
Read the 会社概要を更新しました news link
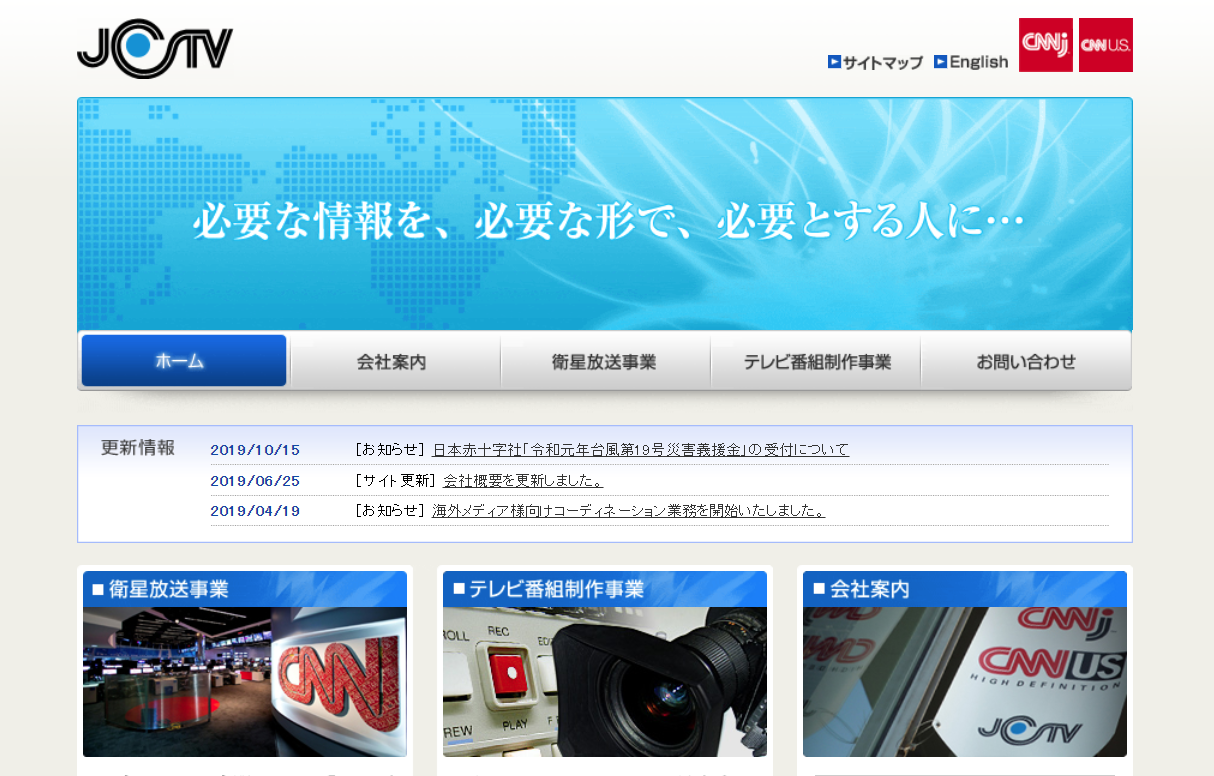pyautogui.click(x=523, y=481)
